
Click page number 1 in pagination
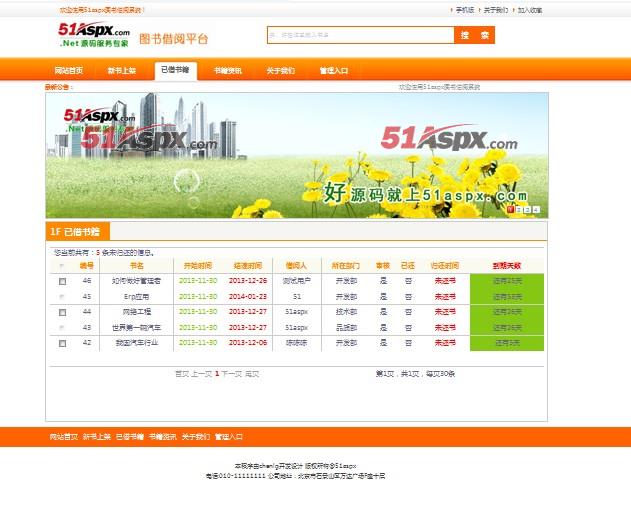pyautogui.click(x=217, y=374)
